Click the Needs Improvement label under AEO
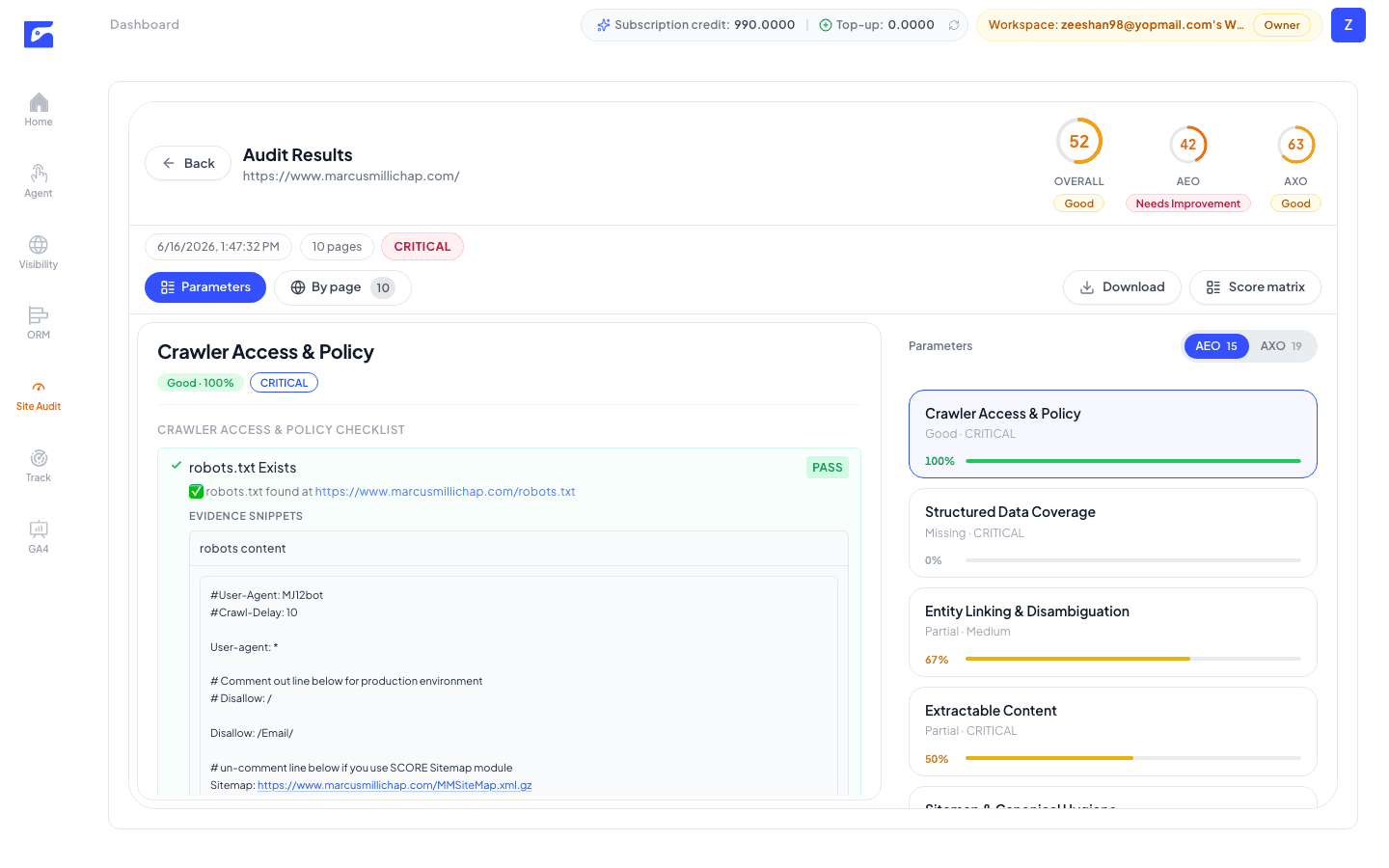This screenshot has width=1389, height=868. tap(1188, 203)
